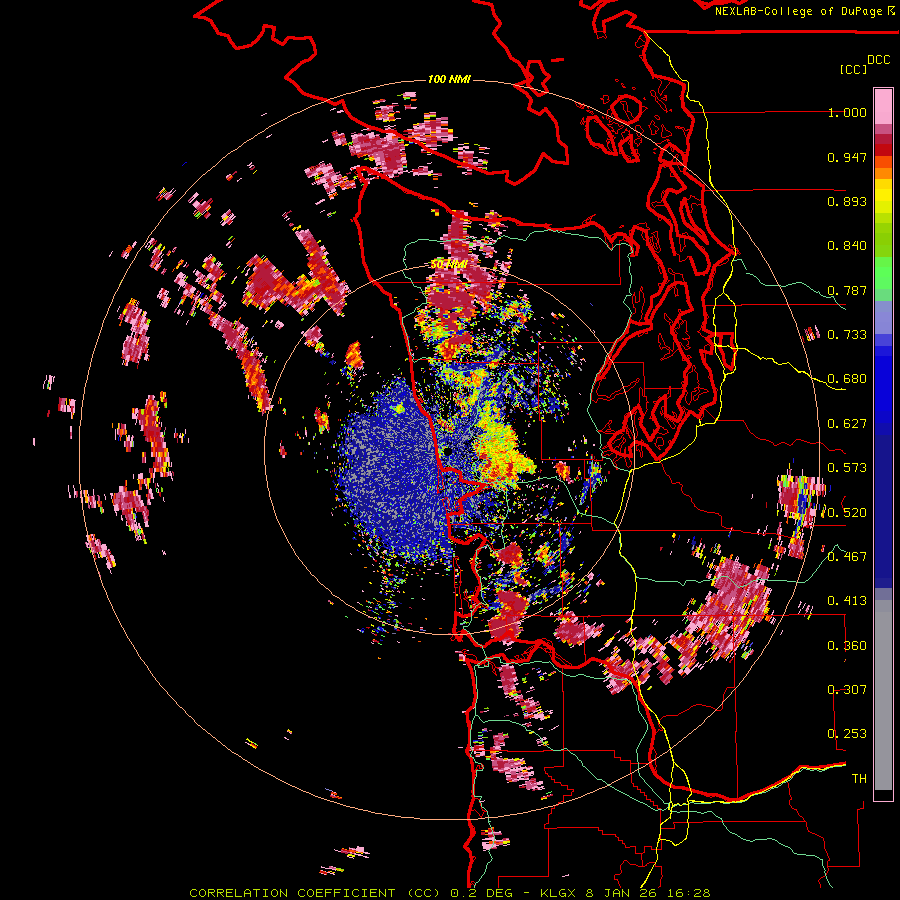Image resolution: width=900 pixels, height=900 pixels.
Task: Click the 0.520 scale value
Action: click(x=847, y=513)
